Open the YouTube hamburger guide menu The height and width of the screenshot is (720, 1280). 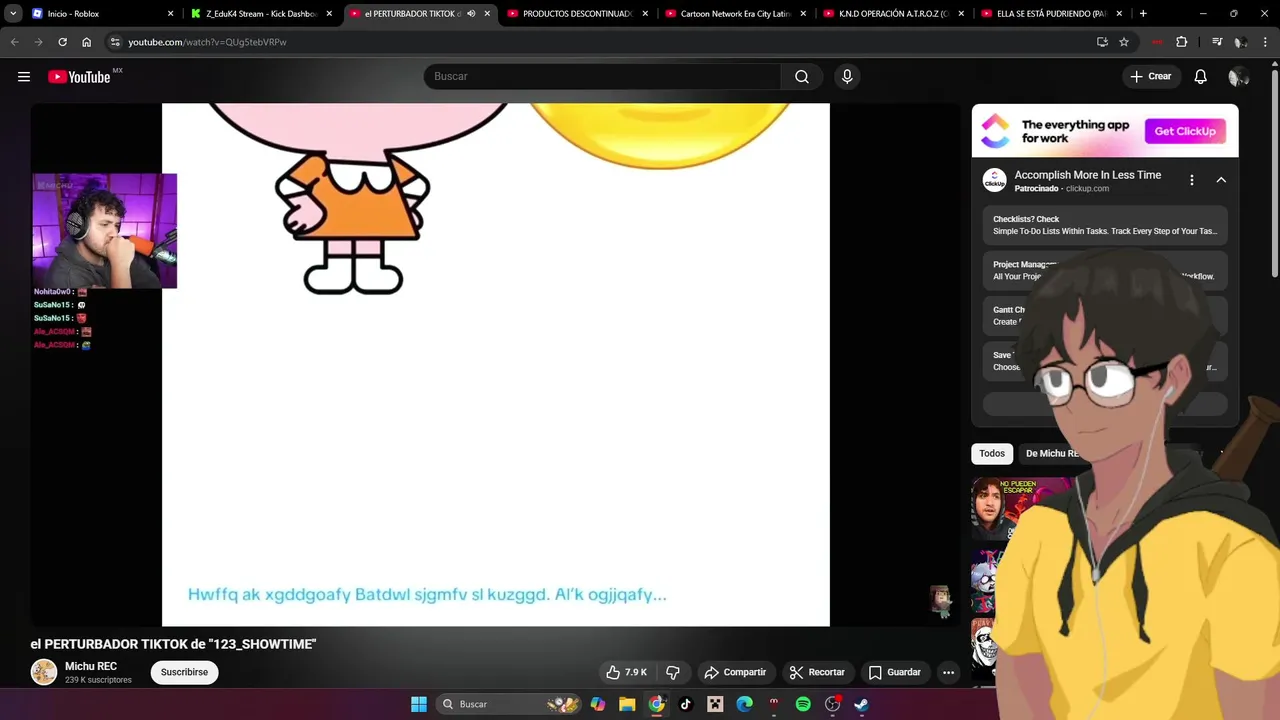pyautogui.click(x=24, y=77)
